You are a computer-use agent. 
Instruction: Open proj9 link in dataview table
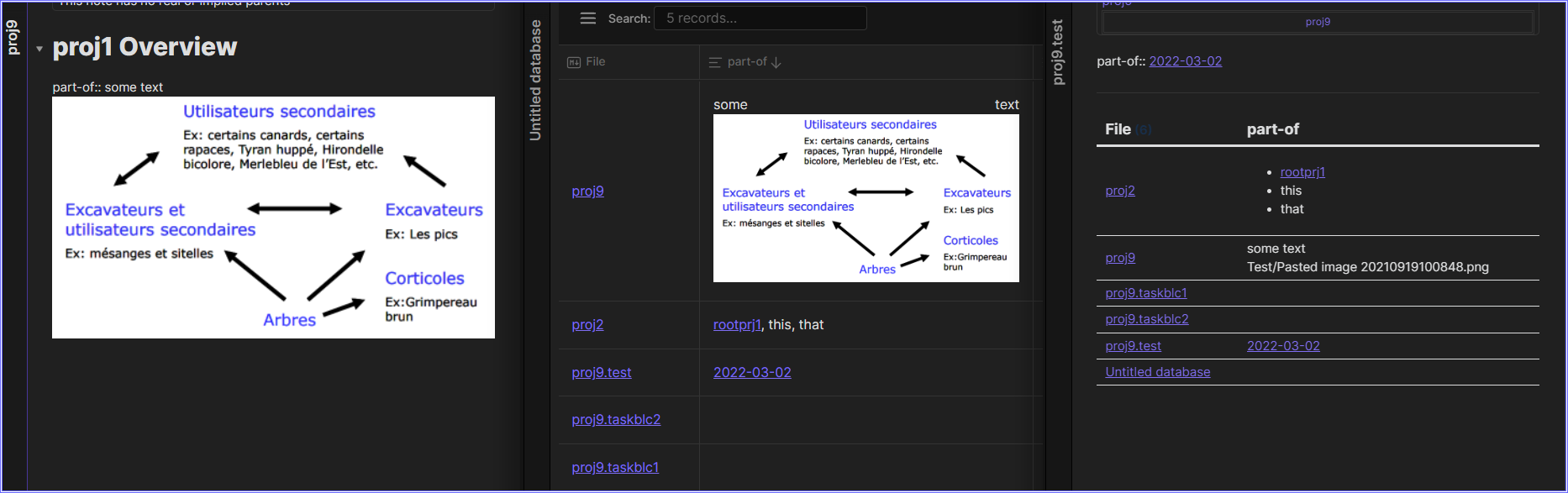1120,258
